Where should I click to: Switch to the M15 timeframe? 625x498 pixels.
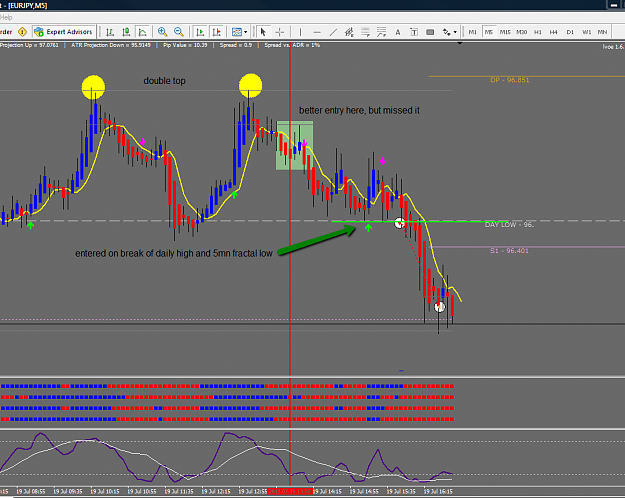[x=505, y=32]
